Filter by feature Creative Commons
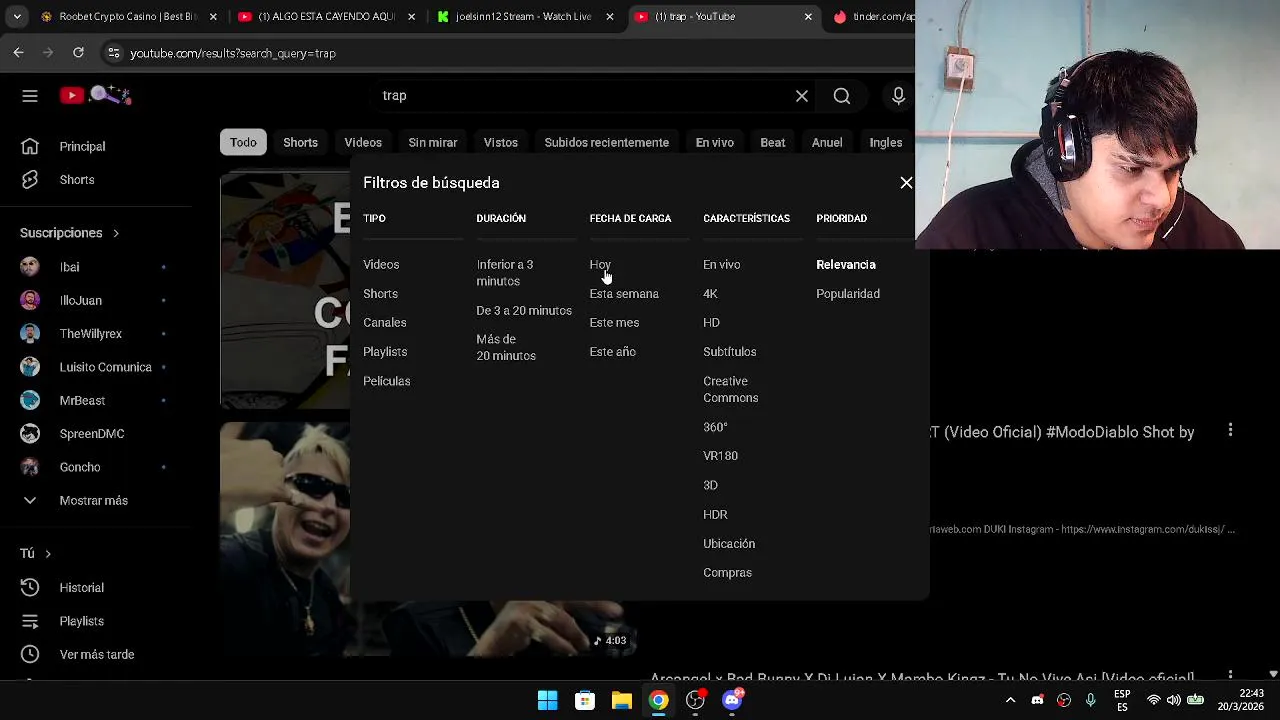The width and height of the screenshot is (1280, 720). 731,390
